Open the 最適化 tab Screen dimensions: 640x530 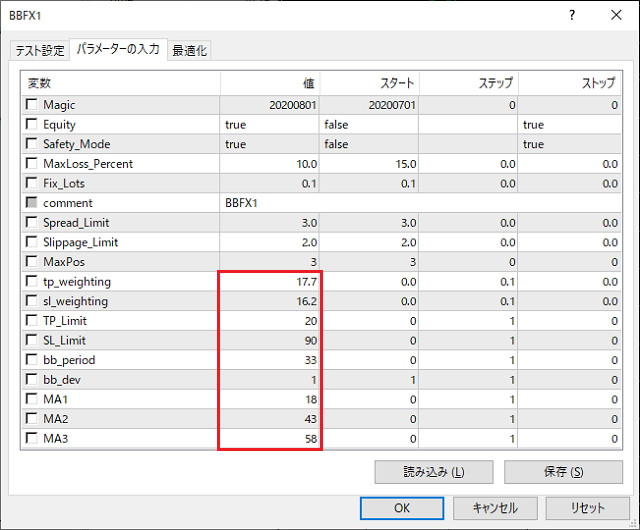point(189,51)
